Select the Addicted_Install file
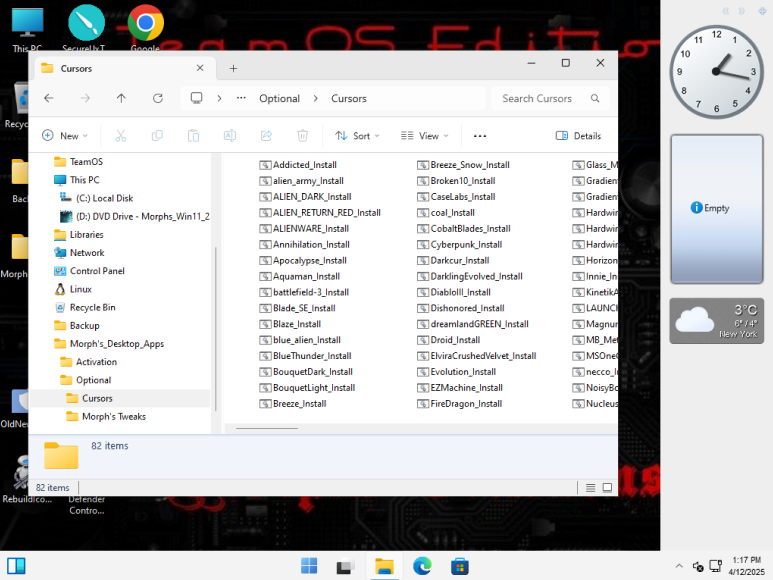 click(298, 165)
